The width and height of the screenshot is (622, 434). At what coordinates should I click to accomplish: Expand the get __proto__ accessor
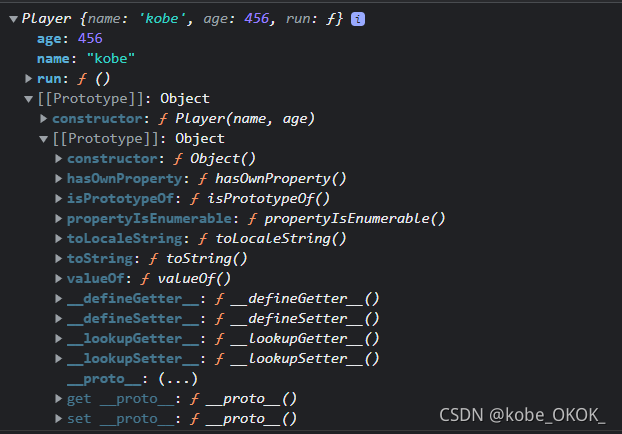click(x=59, y=398)
